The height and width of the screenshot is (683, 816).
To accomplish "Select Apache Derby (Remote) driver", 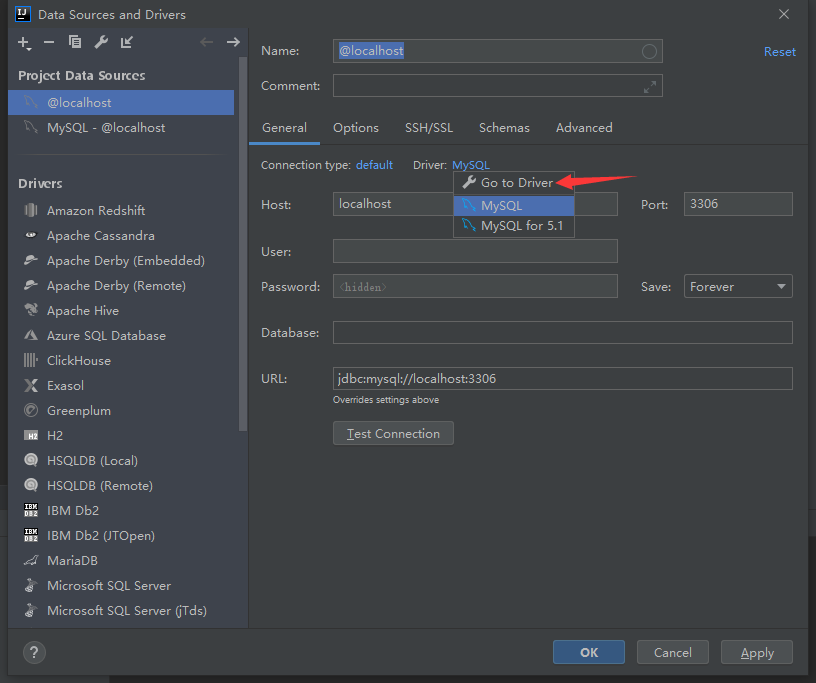I will pos(121,285).
